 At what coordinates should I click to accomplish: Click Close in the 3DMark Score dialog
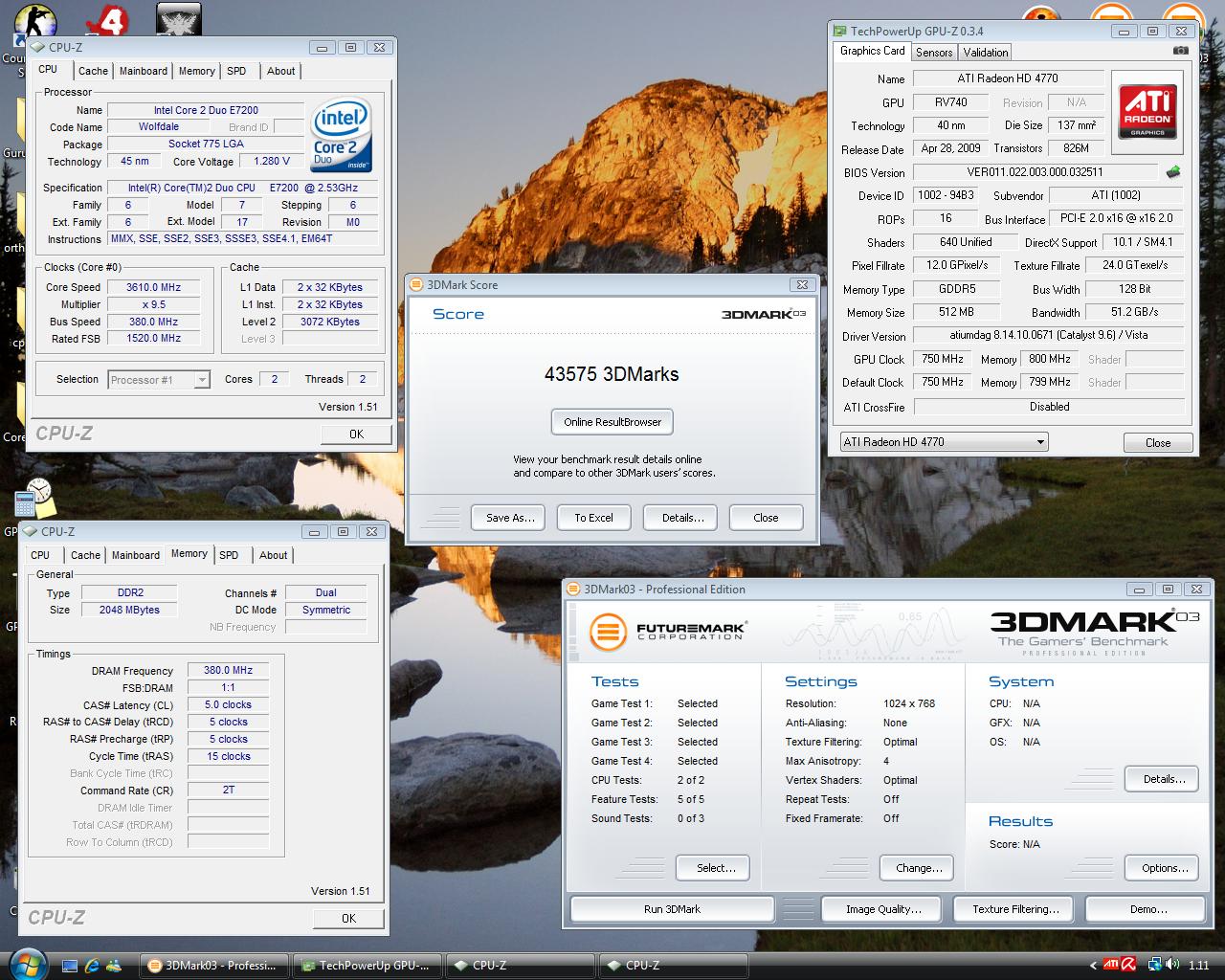[766, 518]
